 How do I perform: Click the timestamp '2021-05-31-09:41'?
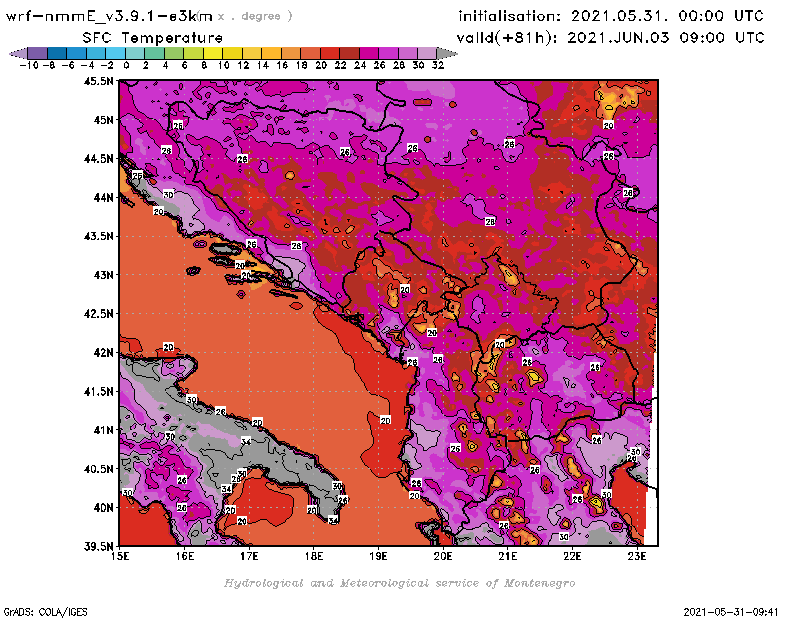coord(731,611)
